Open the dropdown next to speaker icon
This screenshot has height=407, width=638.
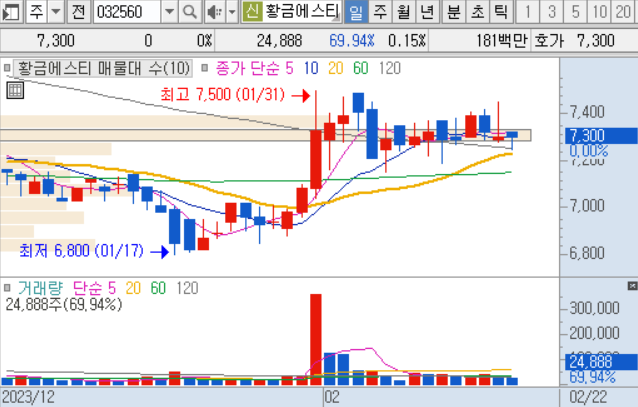pos(232,12)
